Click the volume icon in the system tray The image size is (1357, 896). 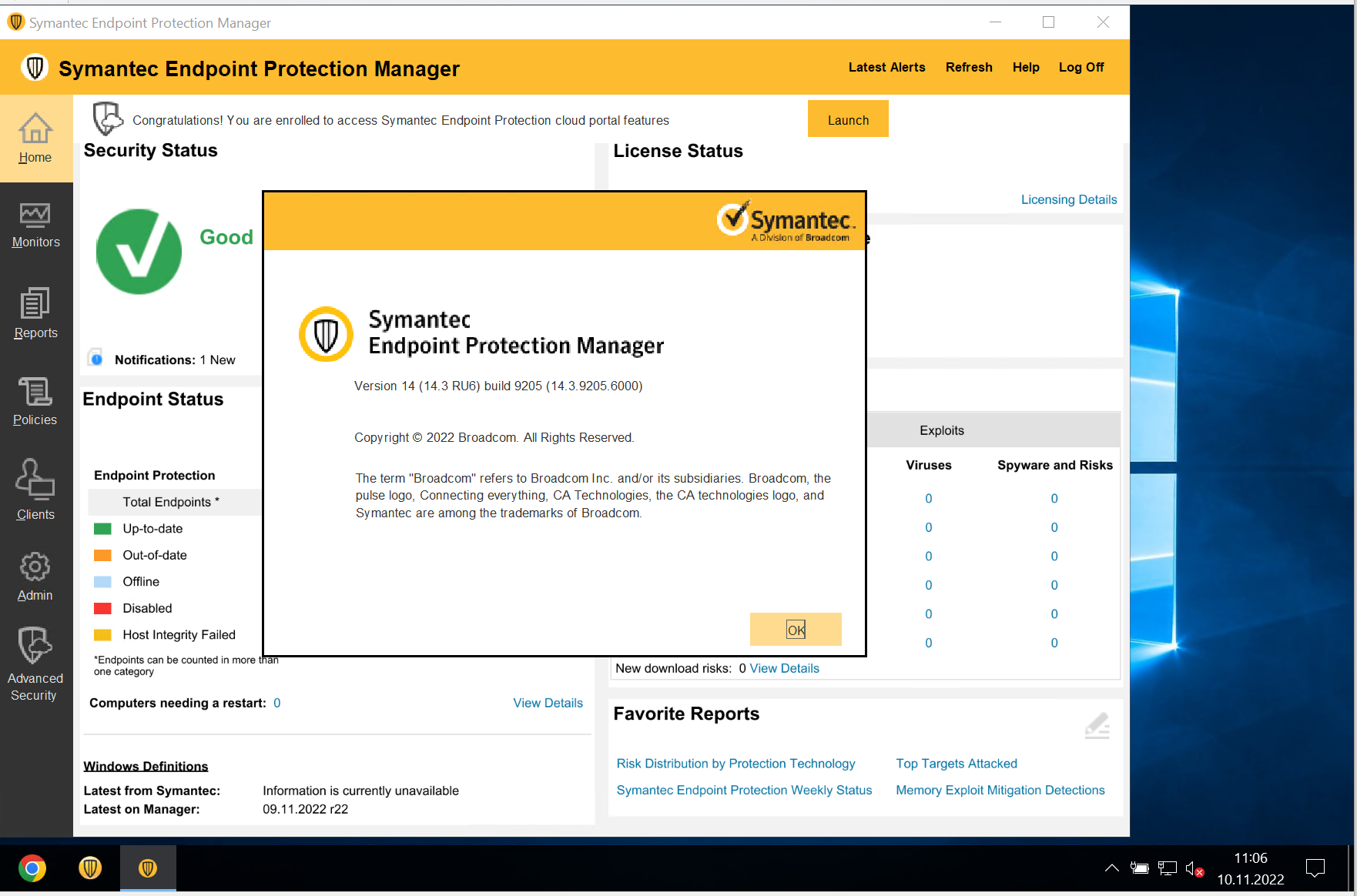tap(1194, 868)
